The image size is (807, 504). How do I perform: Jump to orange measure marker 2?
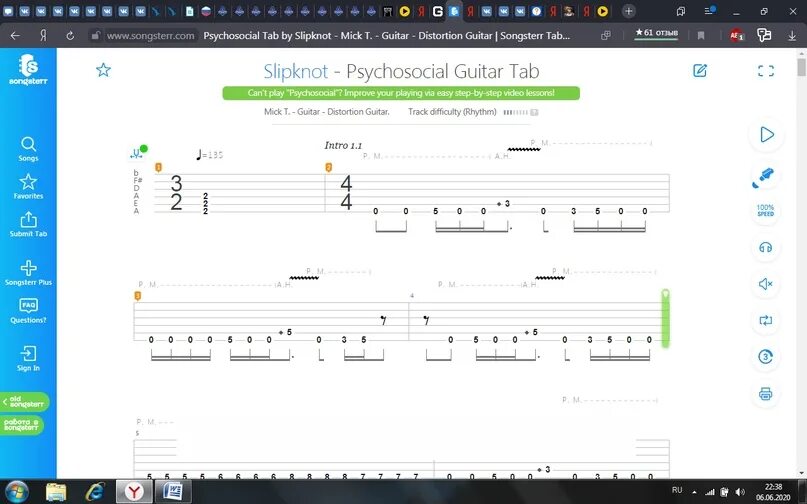[x=328, y=167]
